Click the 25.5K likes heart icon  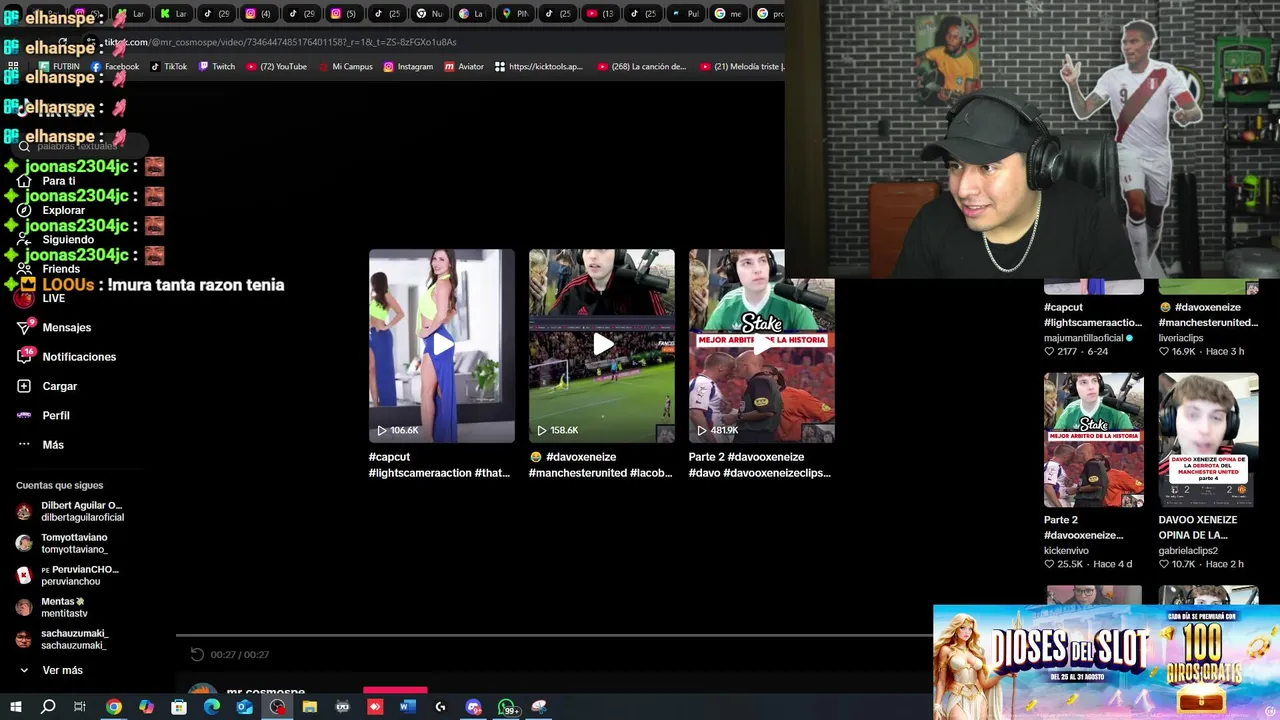tap(1050, 564)
